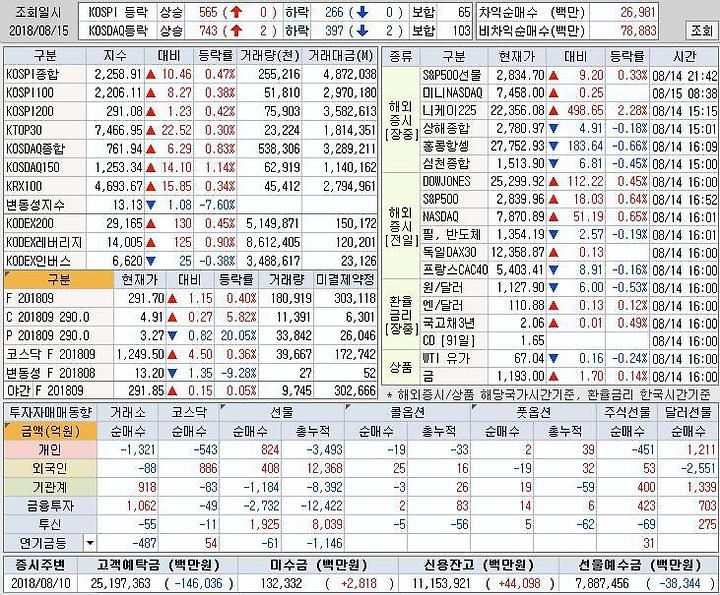This screenshot has width=720, height=595.
Task: Click the 금융투자 investor row label
Action: [50, 506]
